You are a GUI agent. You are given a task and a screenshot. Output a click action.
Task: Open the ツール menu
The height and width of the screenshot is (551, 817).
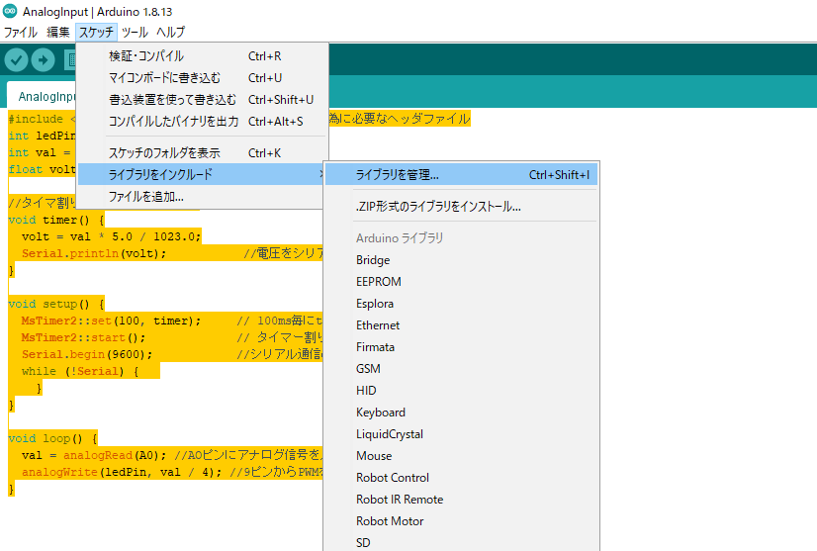[135, 32]
